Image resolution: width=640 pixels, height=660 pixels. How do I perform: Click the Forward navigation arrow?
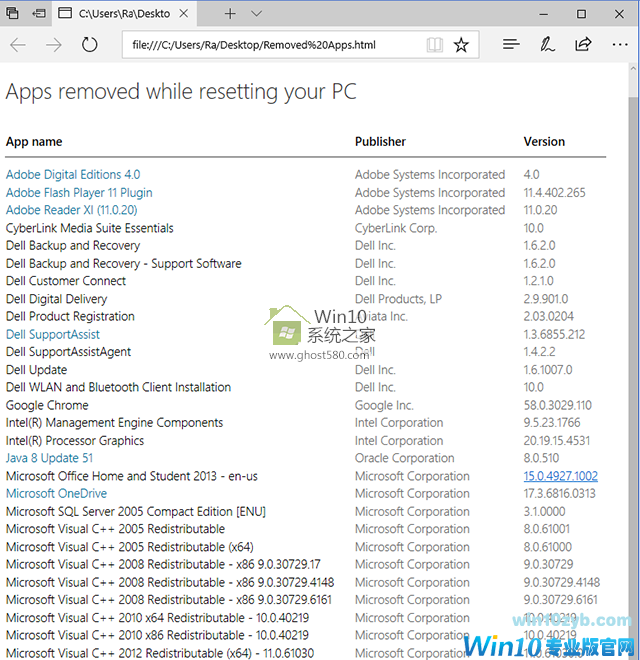(x=53, y=45)
